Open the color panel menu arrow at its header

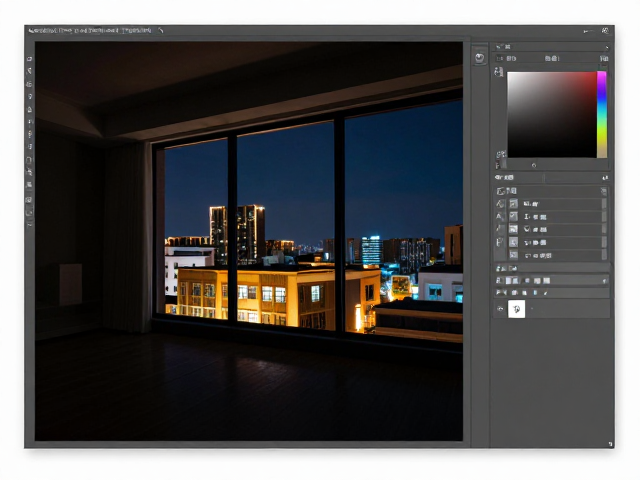click(x=607, y=47)
